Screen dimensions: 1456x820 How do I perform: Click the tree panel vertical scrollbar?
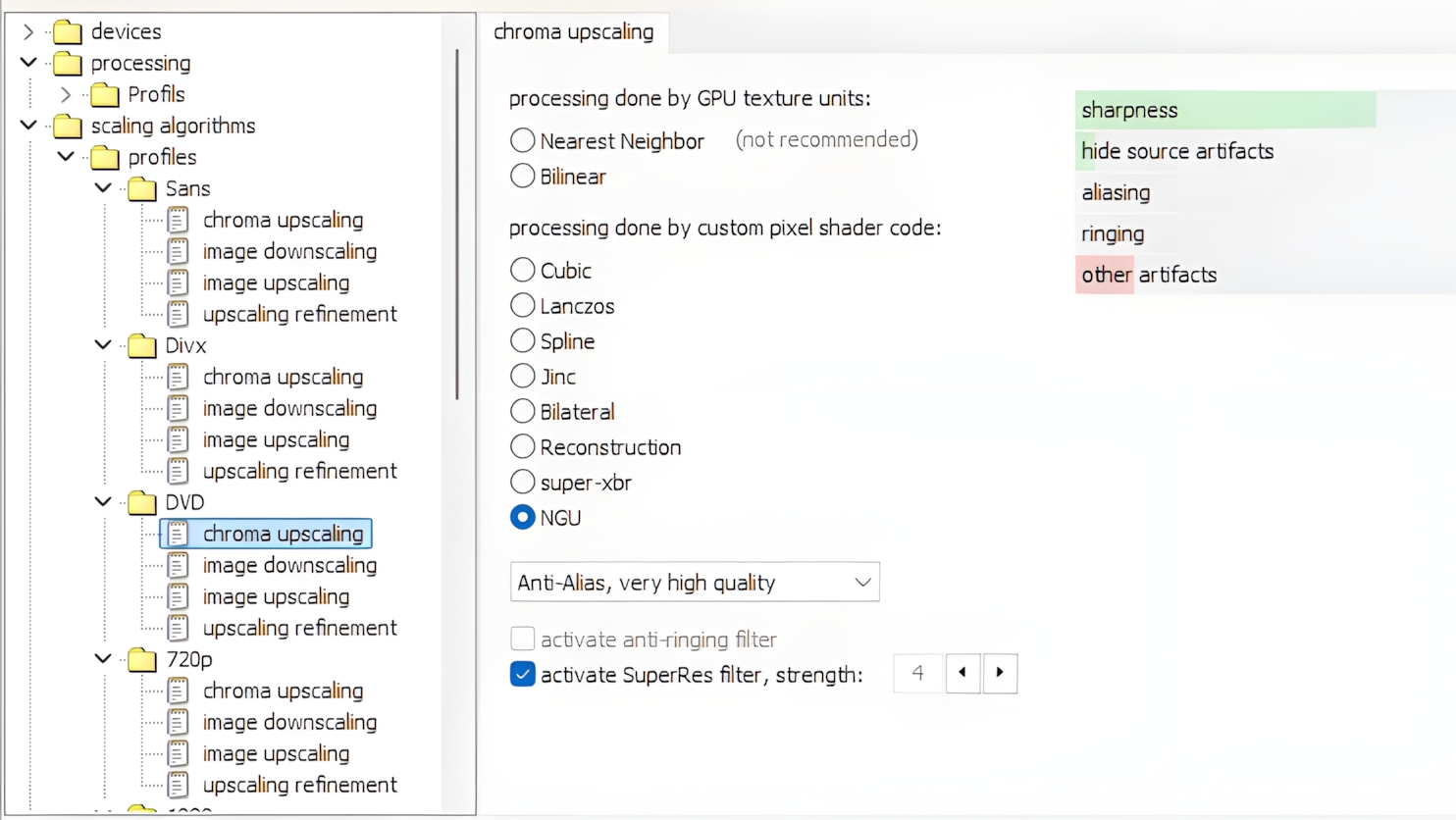pos(457,226)
